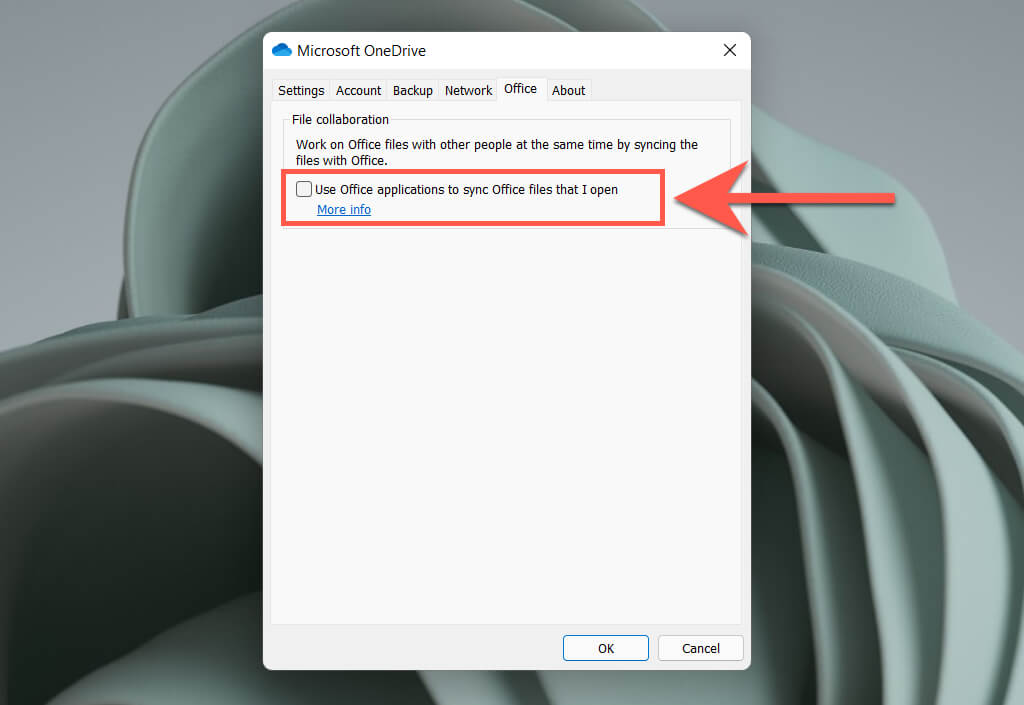
Task: Open the Account tab
Action: 358,90
